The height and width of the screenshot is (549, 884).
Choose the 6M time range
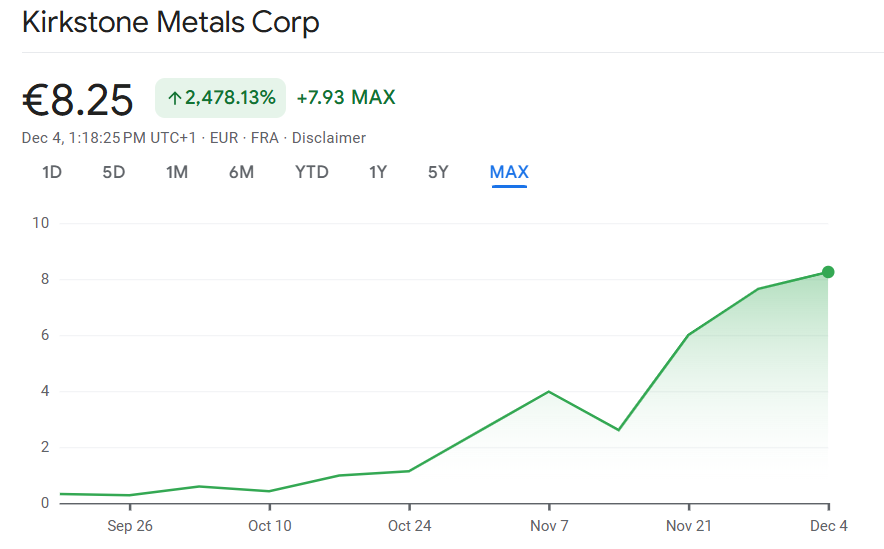[241, 172]
